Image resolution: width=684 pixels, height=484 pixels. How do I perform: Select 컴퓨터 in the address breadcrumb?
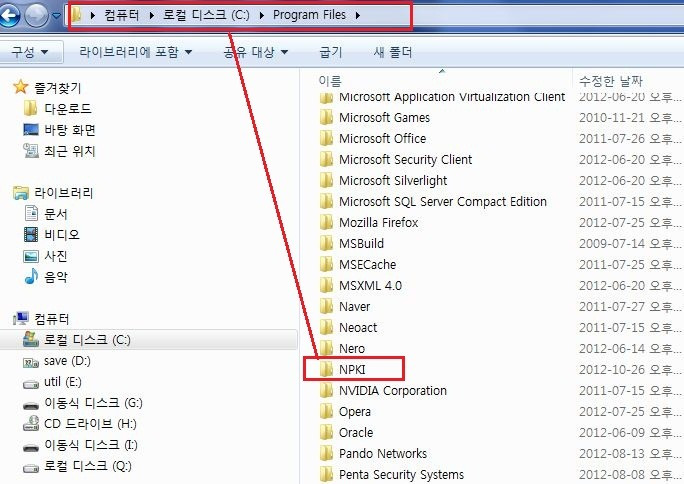(122, 15)
